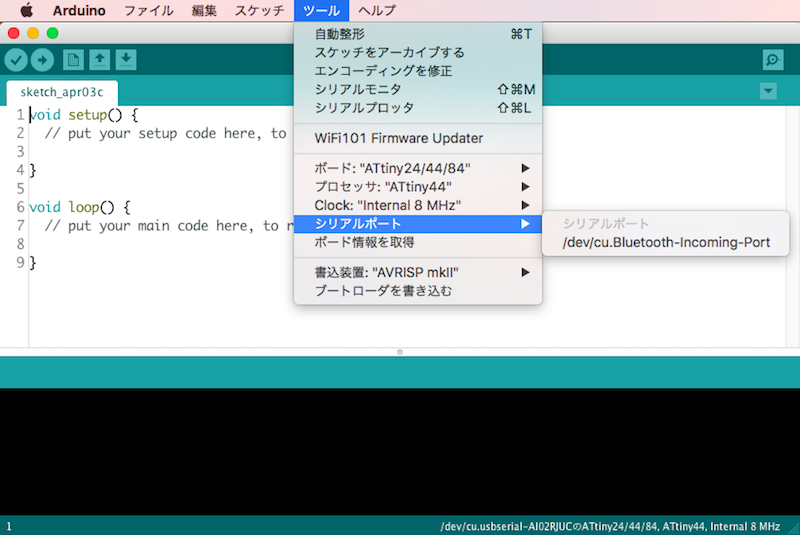Open the Apple menu
The image size is (800, 535).
(x=26, y=10)
